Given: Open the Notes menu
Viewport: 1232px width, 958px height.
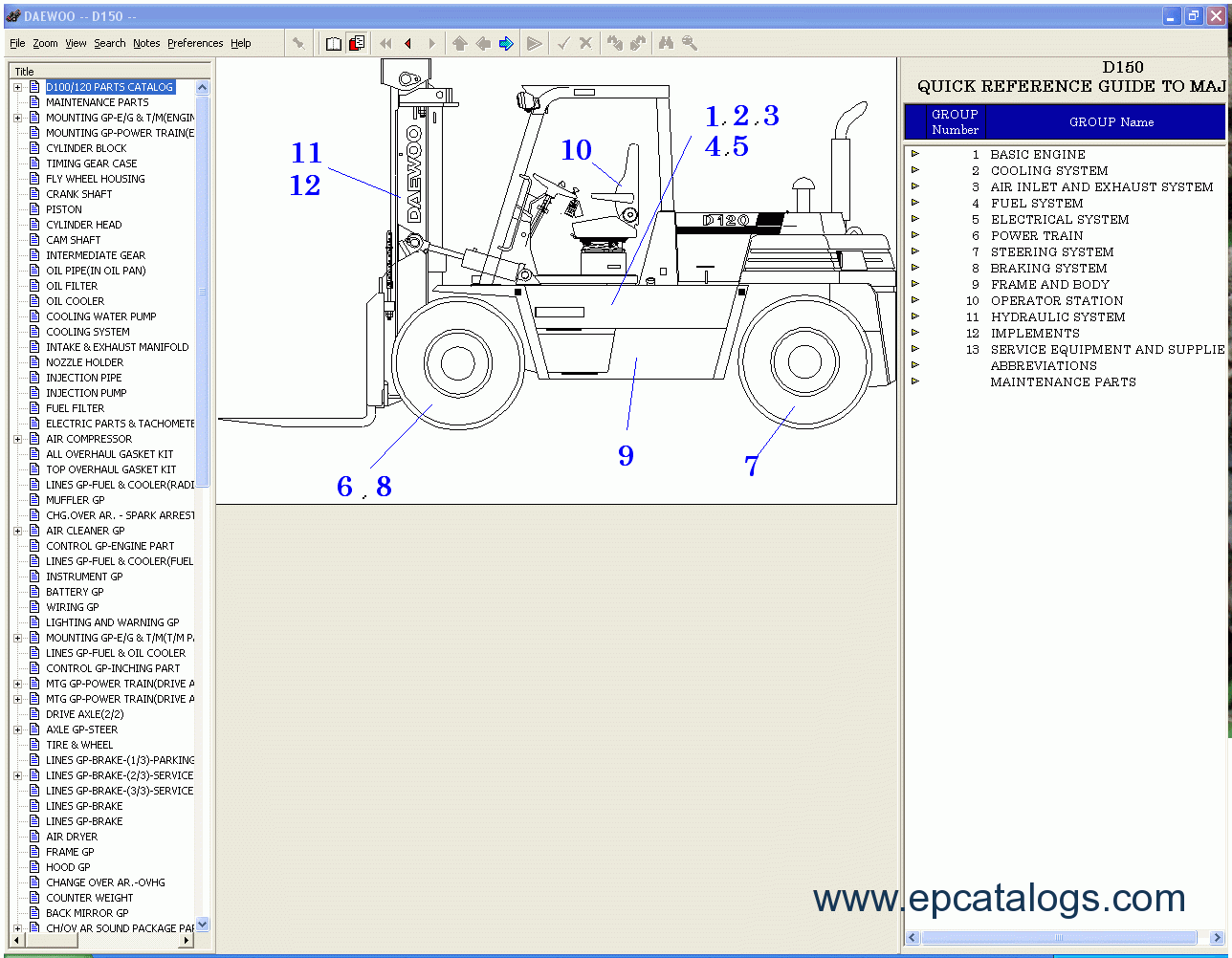Looking at the screenshot, I should click(146, 43).
